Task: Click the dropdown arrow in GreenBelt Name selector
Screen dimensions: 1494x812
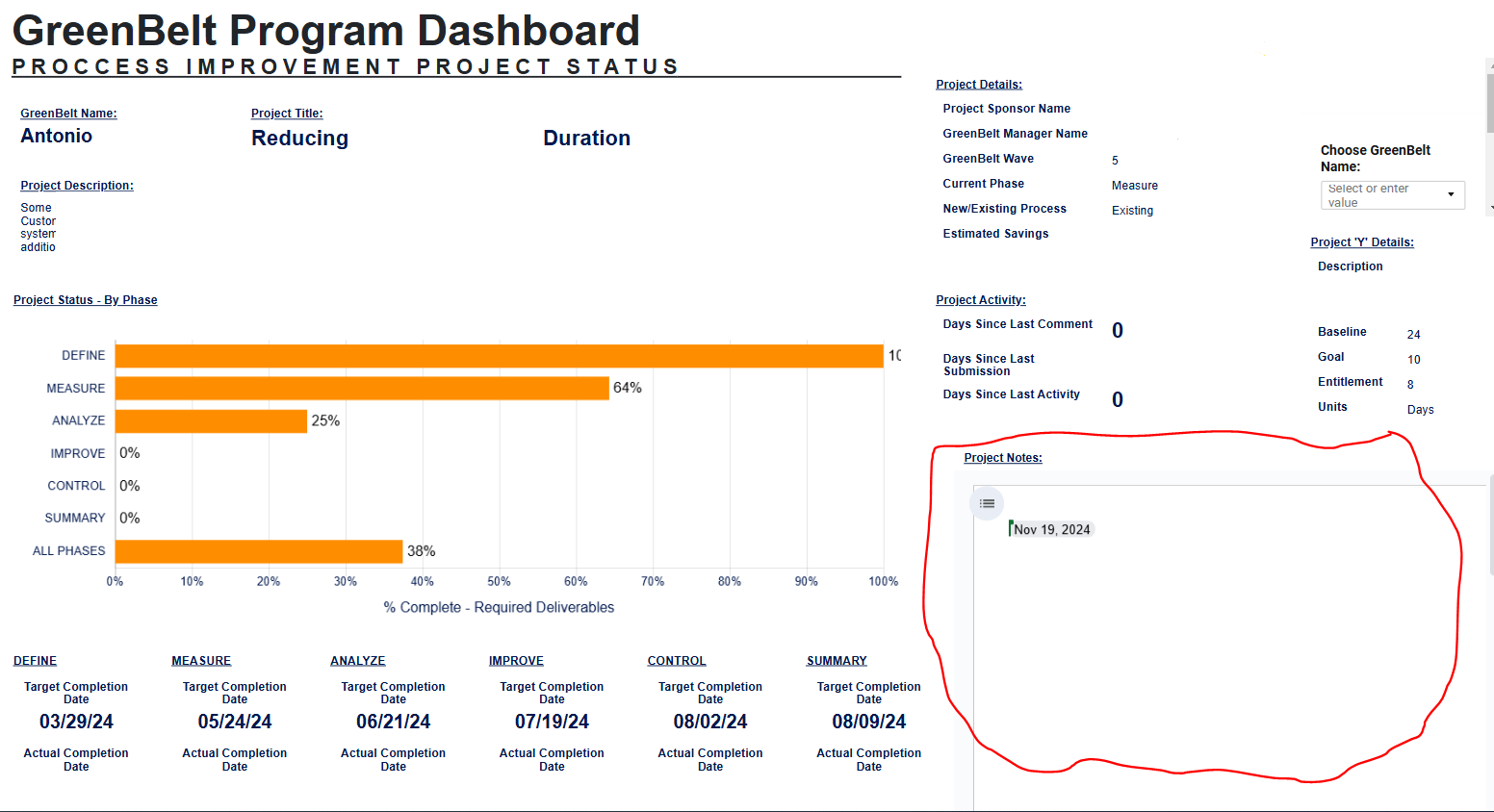Action: [x=1451, y=195]
